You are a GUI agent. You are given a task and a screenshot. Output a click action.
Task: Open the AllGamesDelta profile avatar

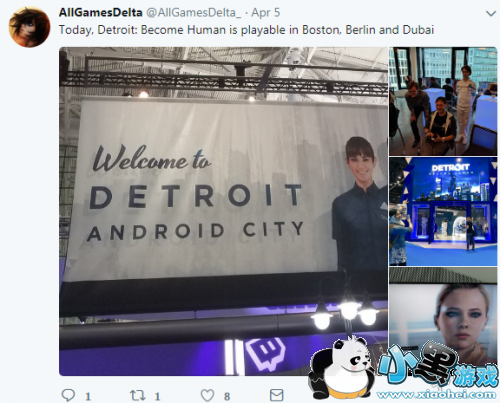[x=29, y=27]
